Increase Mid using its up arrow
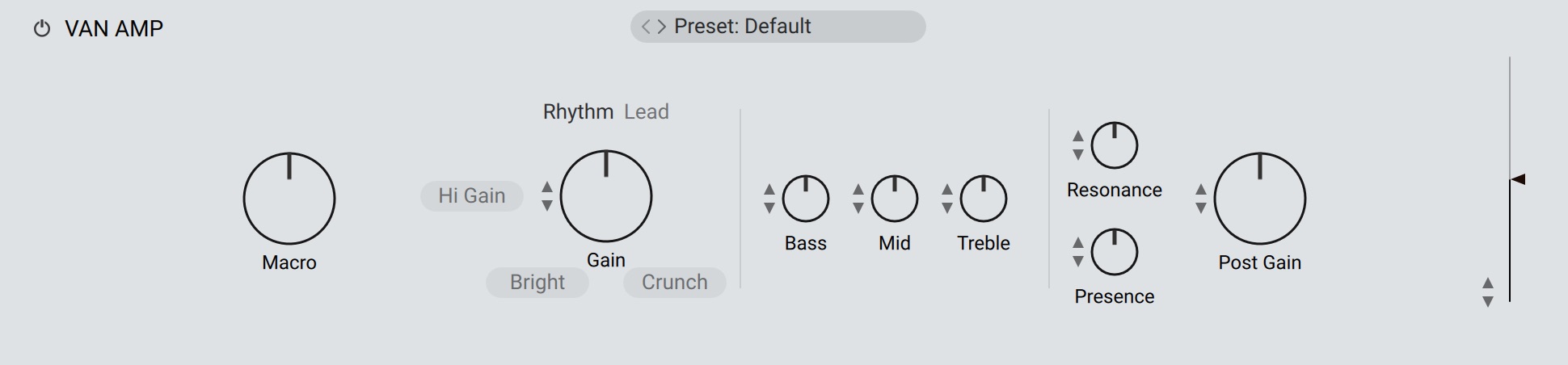 click(858, 190)
